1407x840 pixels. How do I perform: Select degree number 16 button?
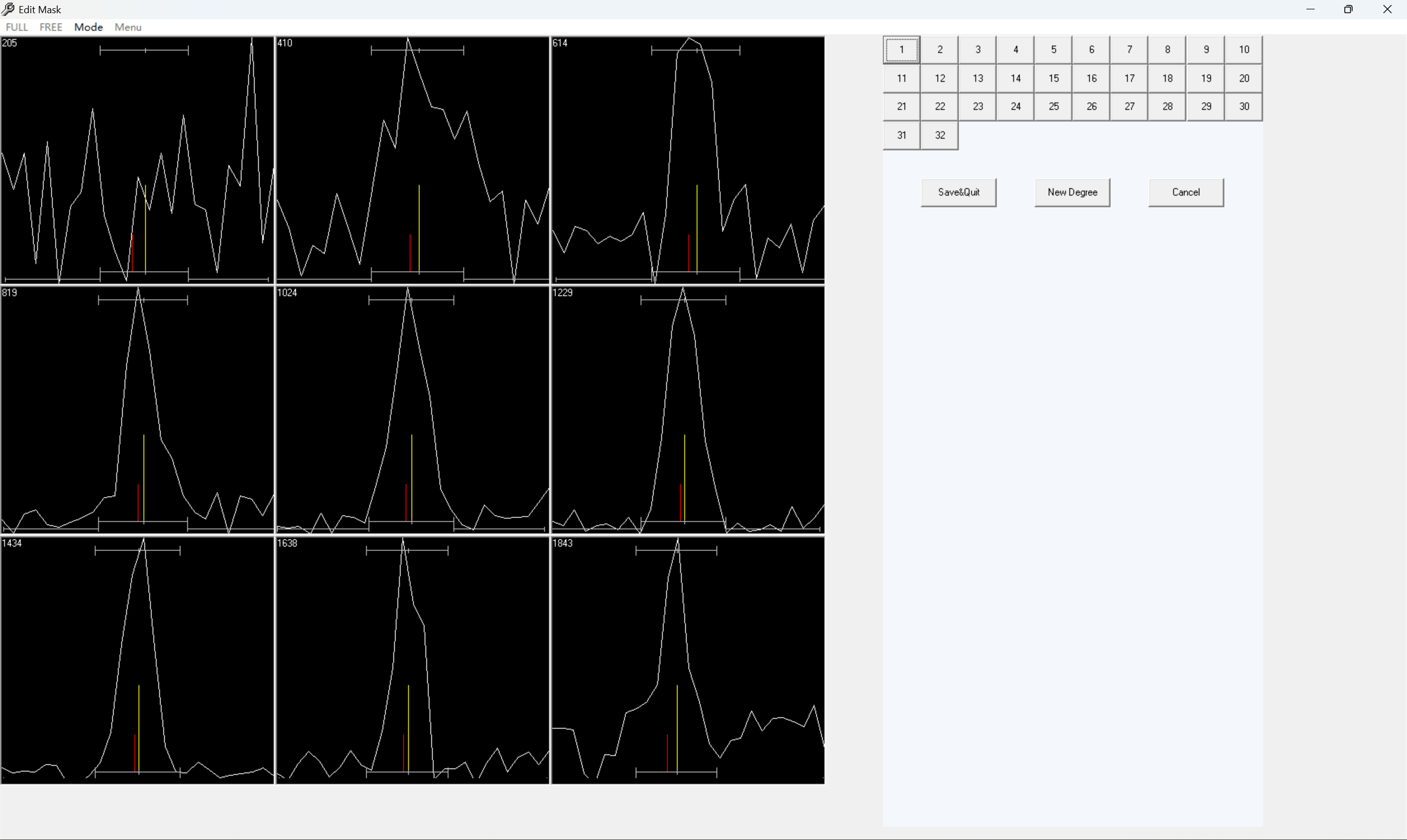(1091, 78)
